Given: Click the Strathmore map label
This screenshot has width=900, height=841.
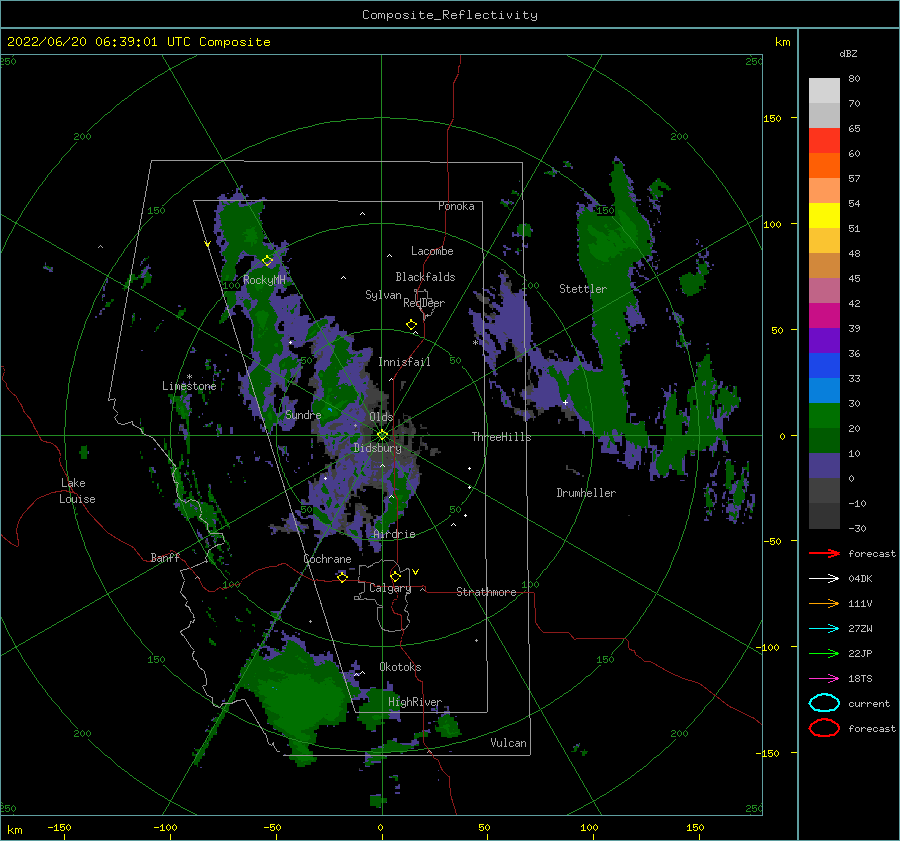Looking at the screenshot, I should coord(486,592).
